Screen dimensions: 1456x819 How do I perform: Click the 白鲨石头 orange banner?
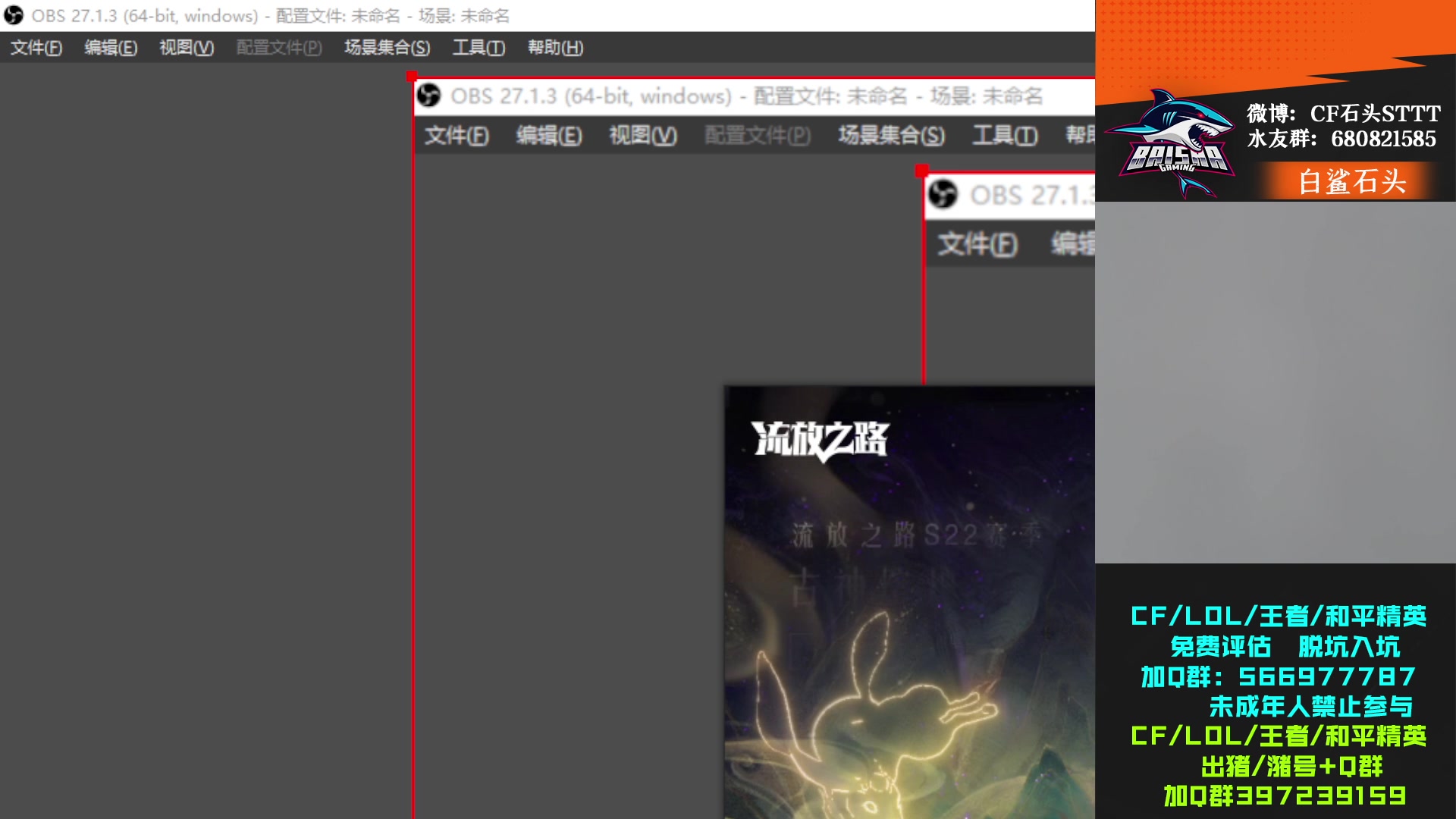click(x=1352, y=182)
